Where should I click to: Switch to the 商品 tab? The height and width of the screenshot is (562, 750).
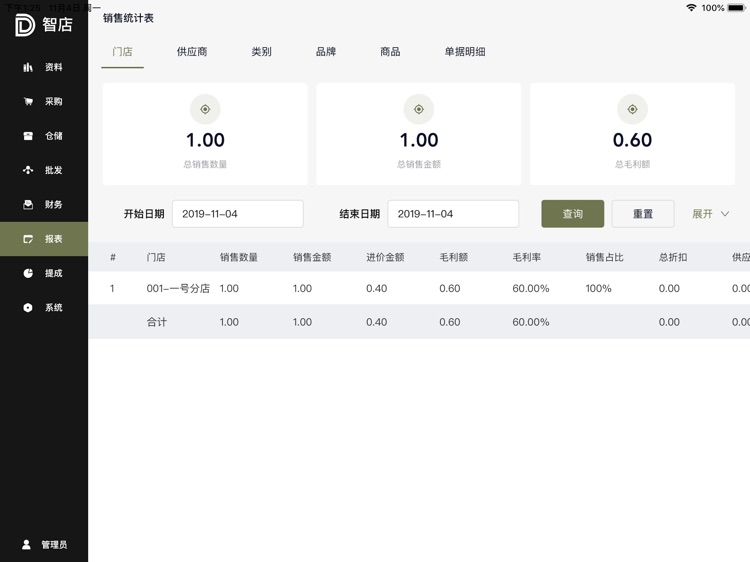tap(390, 52)
